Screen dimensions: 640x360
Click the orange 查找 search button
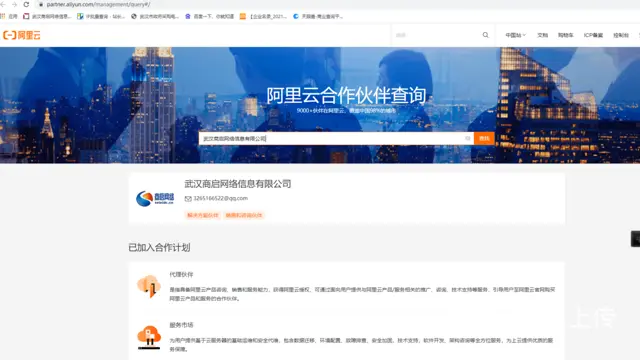pyautogui.click(x=484, y=138)
